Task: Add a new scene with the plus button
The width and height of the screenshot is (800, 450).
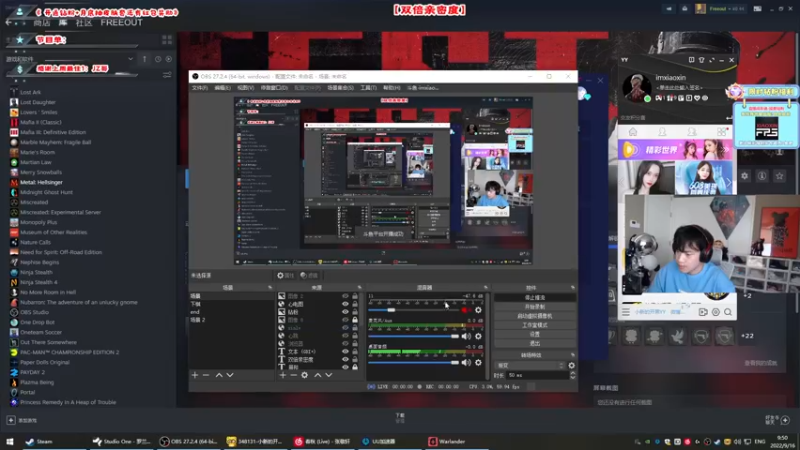Action: point(195,375)
